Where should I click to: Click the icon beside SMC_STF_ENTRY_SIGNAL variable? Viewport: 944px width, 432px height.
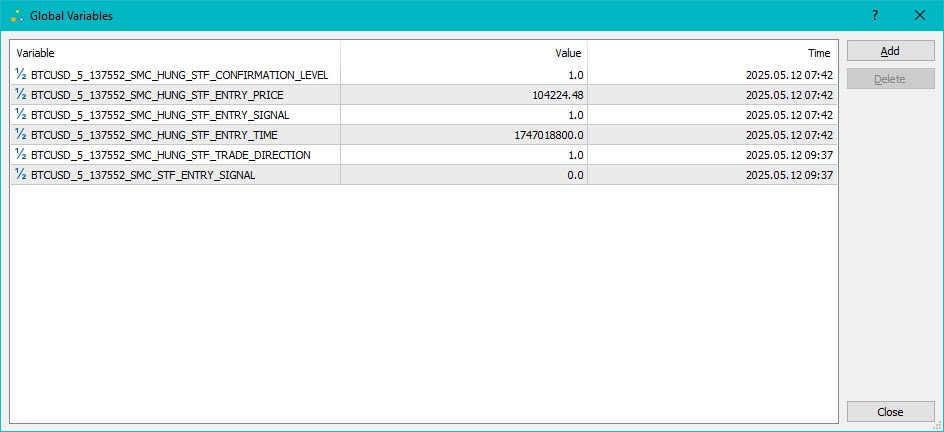pyautogui.click(x=21, y=175)
